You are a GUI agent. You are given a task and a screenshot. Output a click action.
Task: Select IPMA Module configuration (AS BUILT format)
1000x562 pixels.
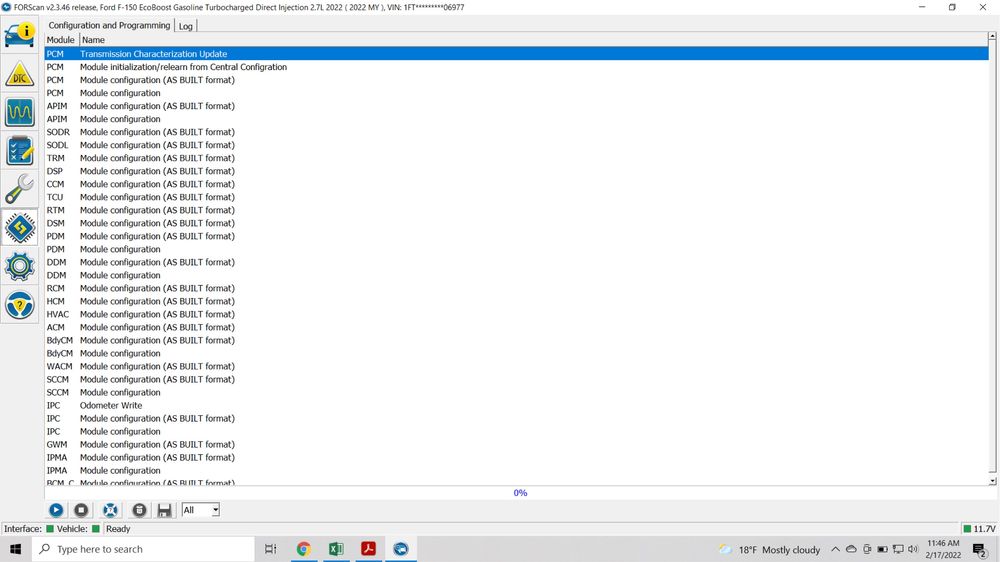coord(517,457)
